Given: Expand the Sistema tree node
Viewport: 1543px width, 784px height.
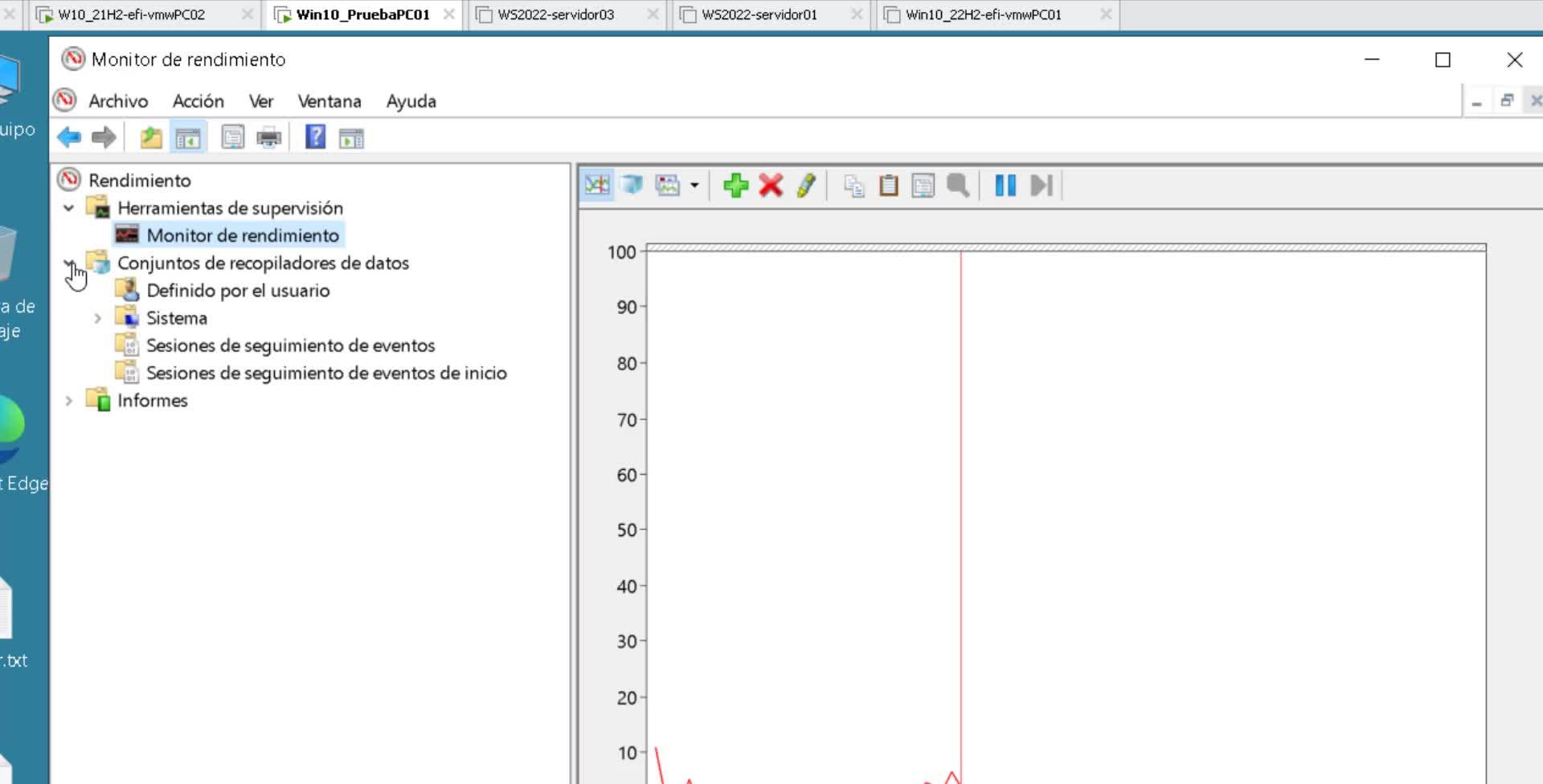Looking at the screenshot, I should pyautogui.click(x=98, y=318).
